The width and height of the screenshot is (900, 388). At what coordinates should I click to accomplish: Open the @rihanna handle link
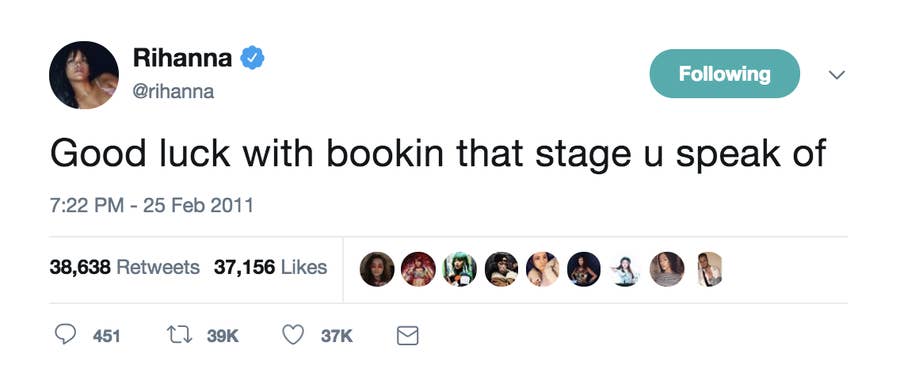173,92
